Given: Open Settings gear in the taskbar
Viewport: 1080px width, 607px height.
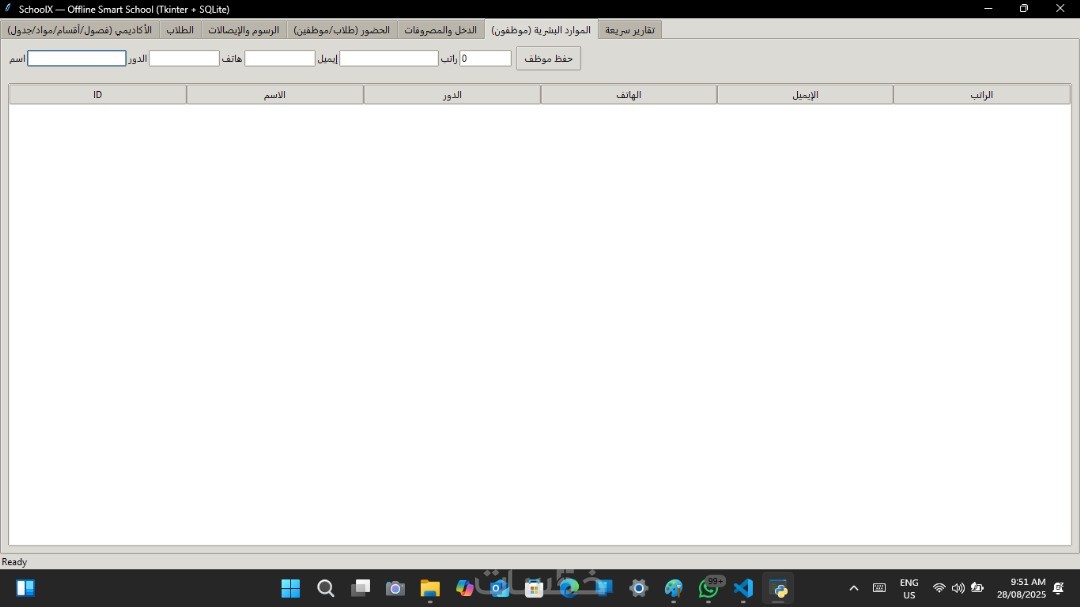Looking at the screenshot, I should tap(638, 588).
